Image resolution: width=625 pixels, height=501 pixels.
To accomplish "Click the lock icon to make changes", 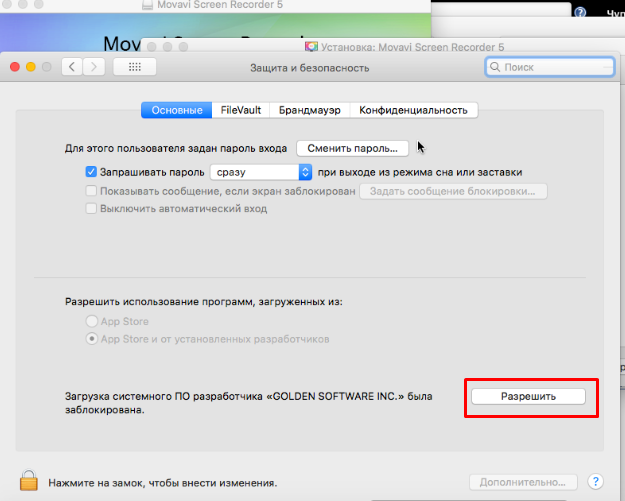I will click(29, 480).
